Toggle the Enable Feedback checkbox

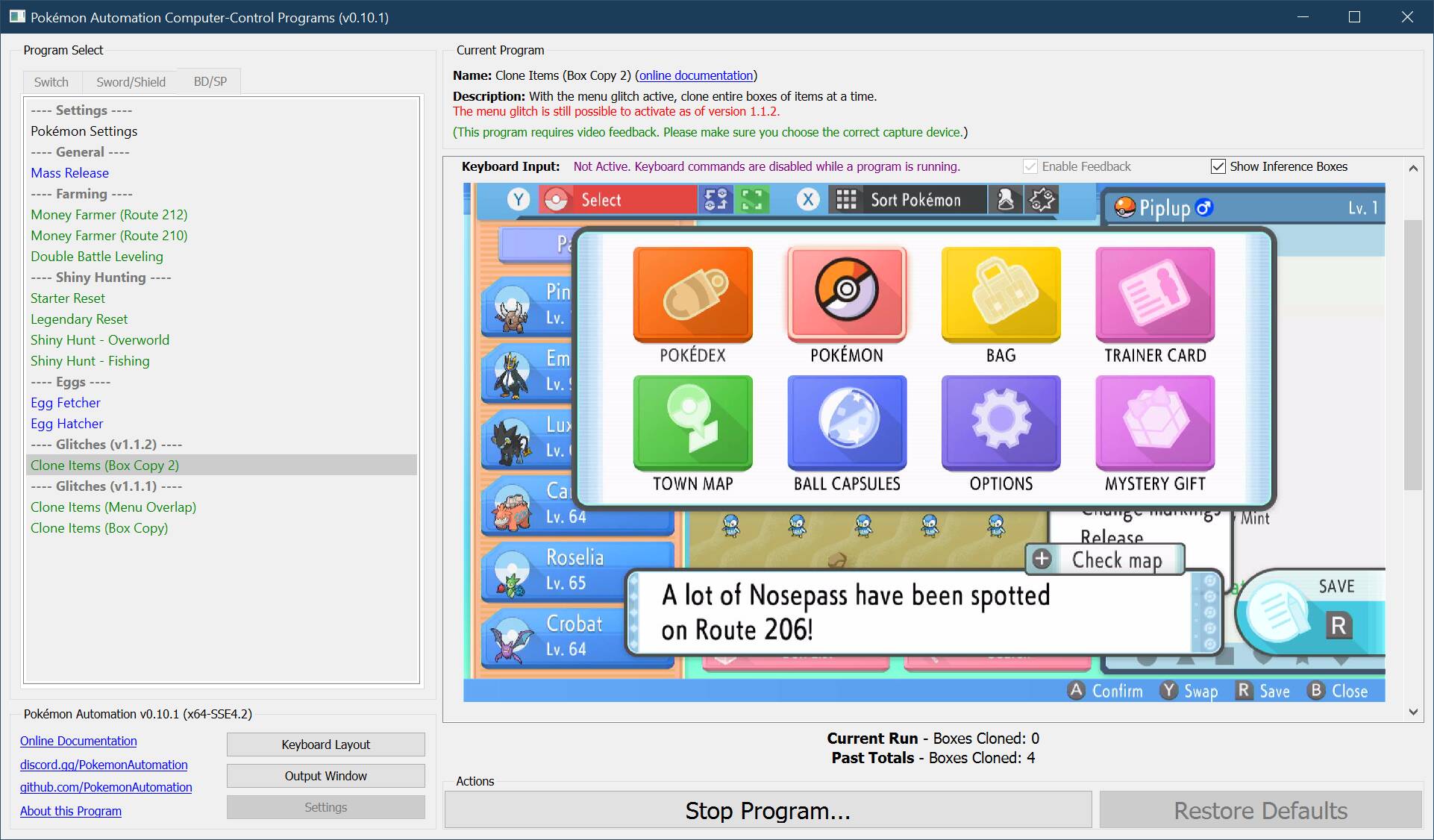pos(1030,166)
